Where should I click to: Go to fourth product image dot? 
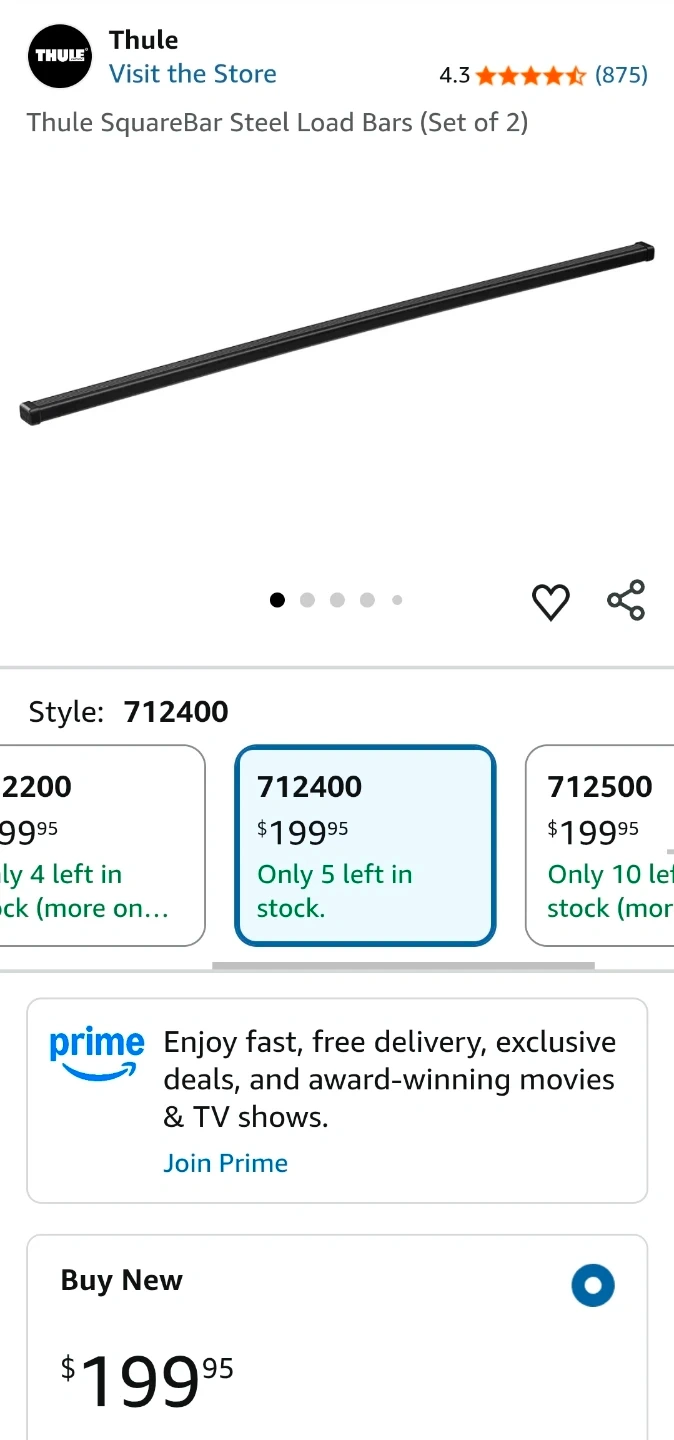(367, 600)
